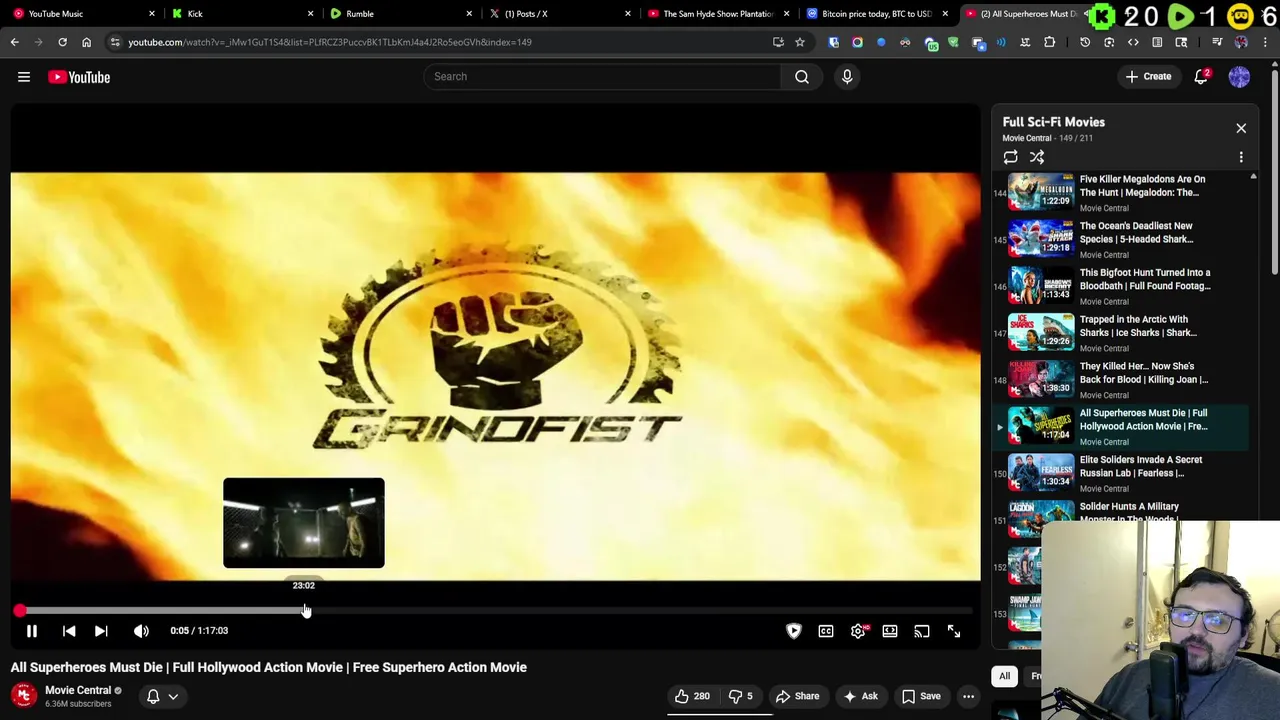Open the Share dialog
This screenshot has height=720, width=1280.
click(798, 696)
